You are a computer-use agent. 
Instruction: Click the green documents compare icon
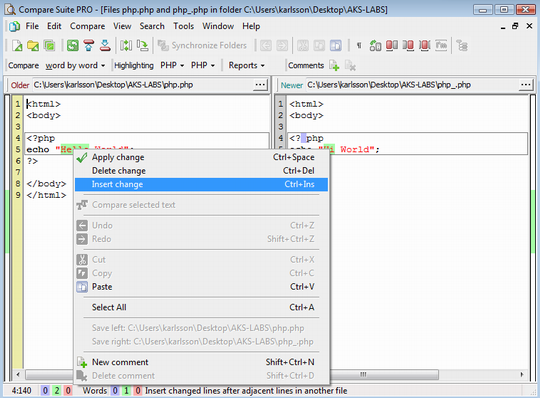coord(50,45)
